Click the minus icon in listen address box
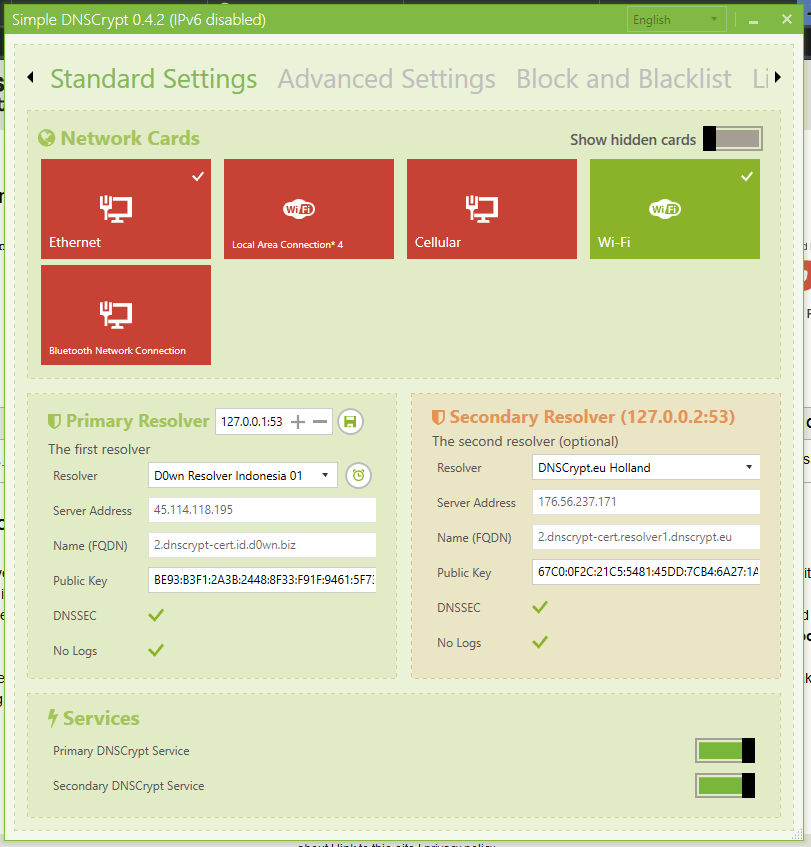This screenshot has width=811, height=847. (x=320, y=421)
